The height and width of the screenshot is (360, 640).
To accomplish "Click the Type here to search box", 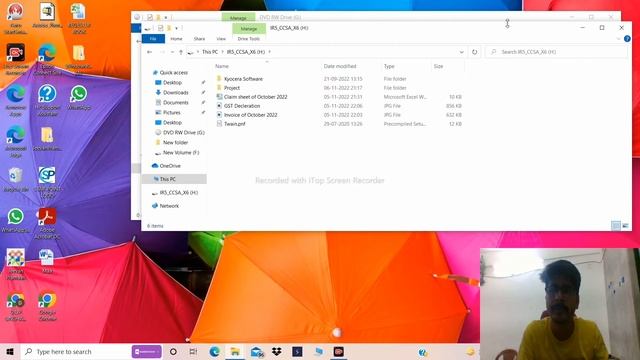I will click(76, 351).
